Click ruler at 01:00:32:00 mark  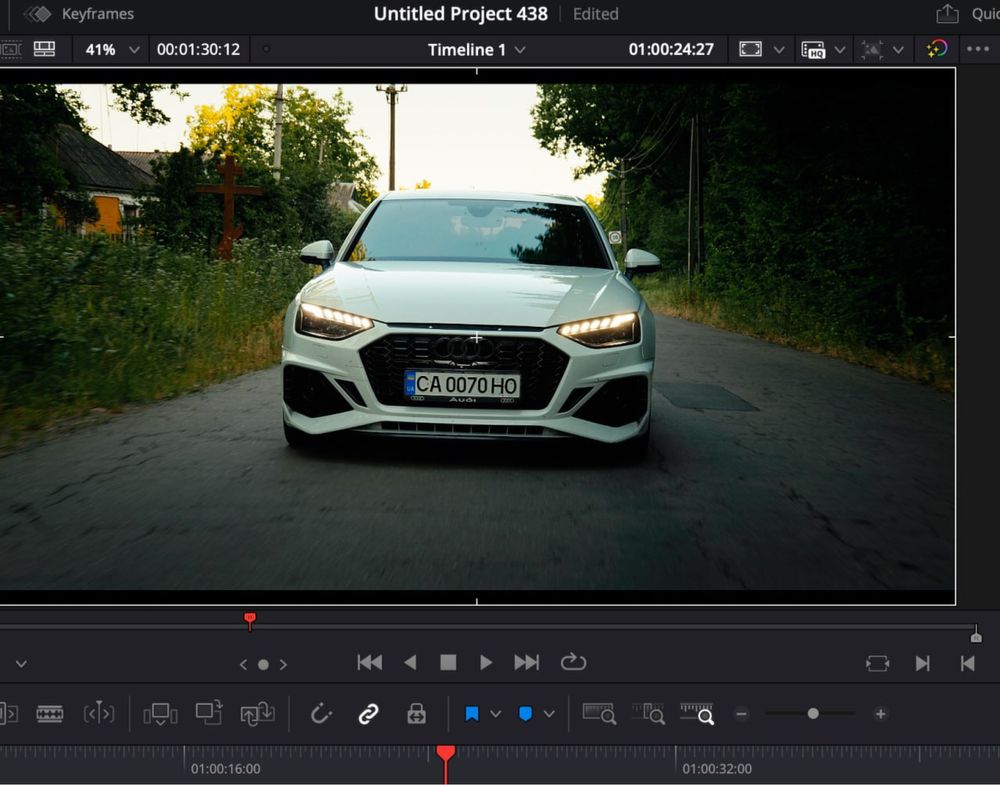(x=717, y=768)
